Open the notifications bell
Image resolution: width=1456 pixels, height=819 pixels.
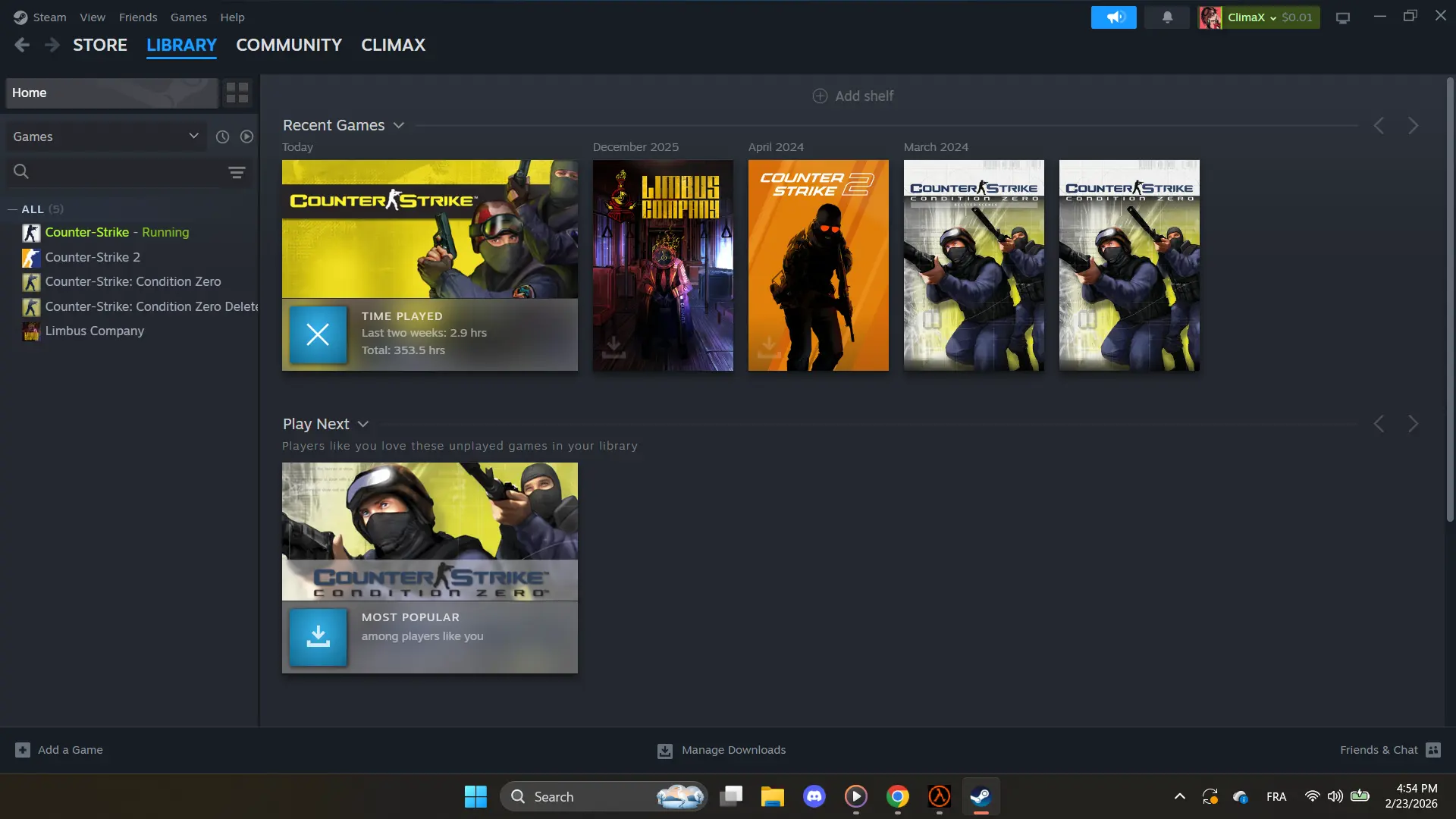1167,17
